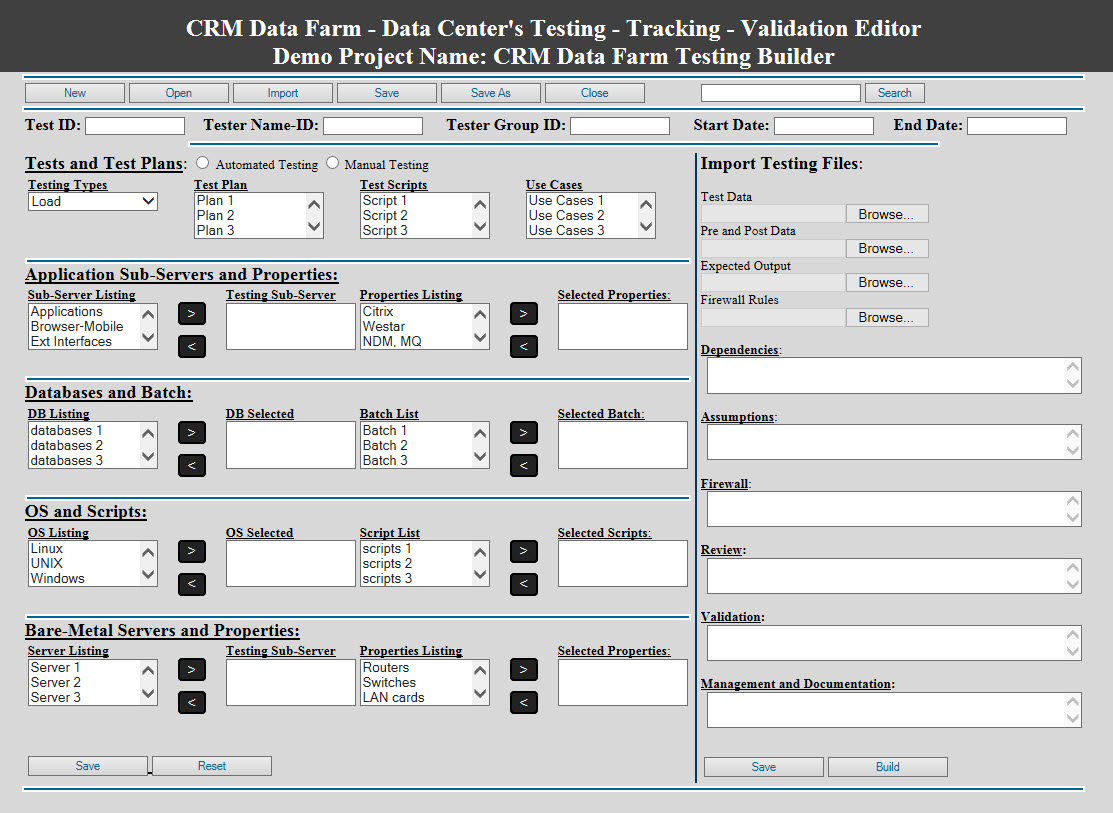Screen dimensions: 1113x813
Task: Click right arrow to add scripts 1
Action: click(523, 551)
